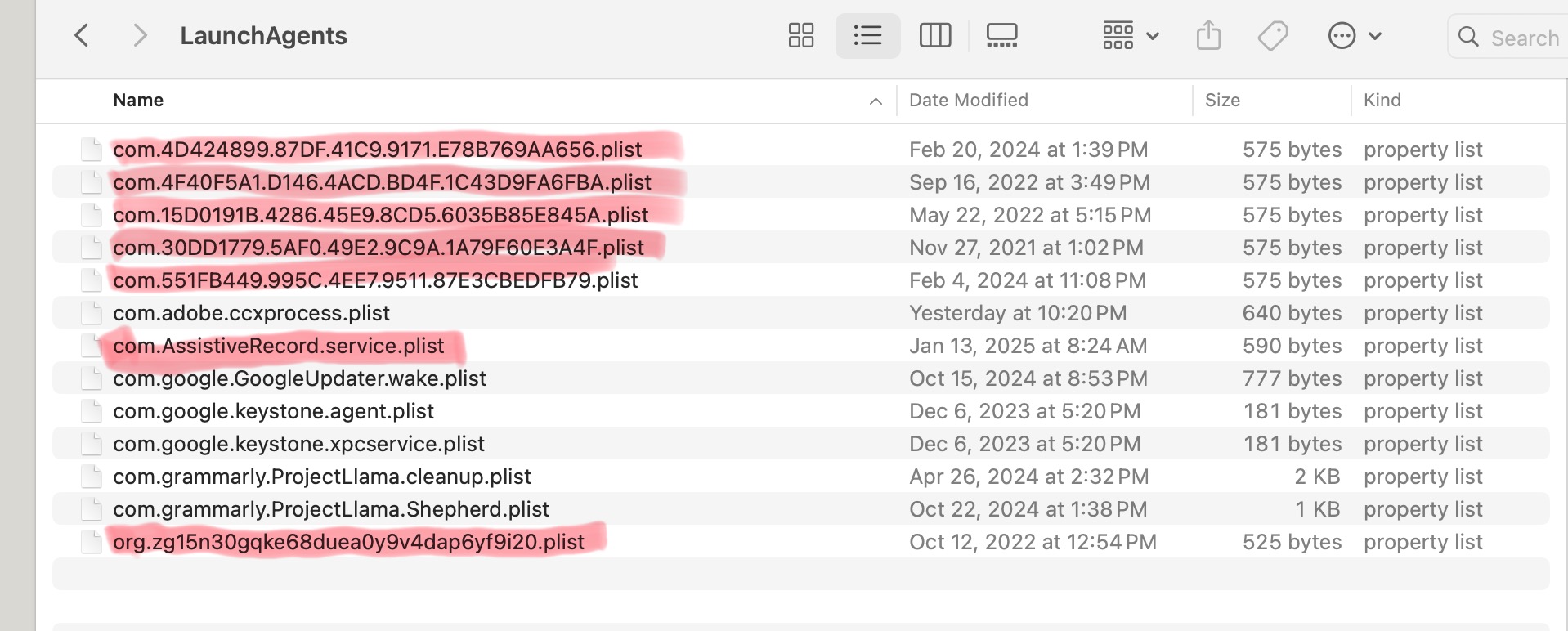
Task: Select com.google.GoogleUpdater.wake.plist file
Action: [x=299, y=378]
